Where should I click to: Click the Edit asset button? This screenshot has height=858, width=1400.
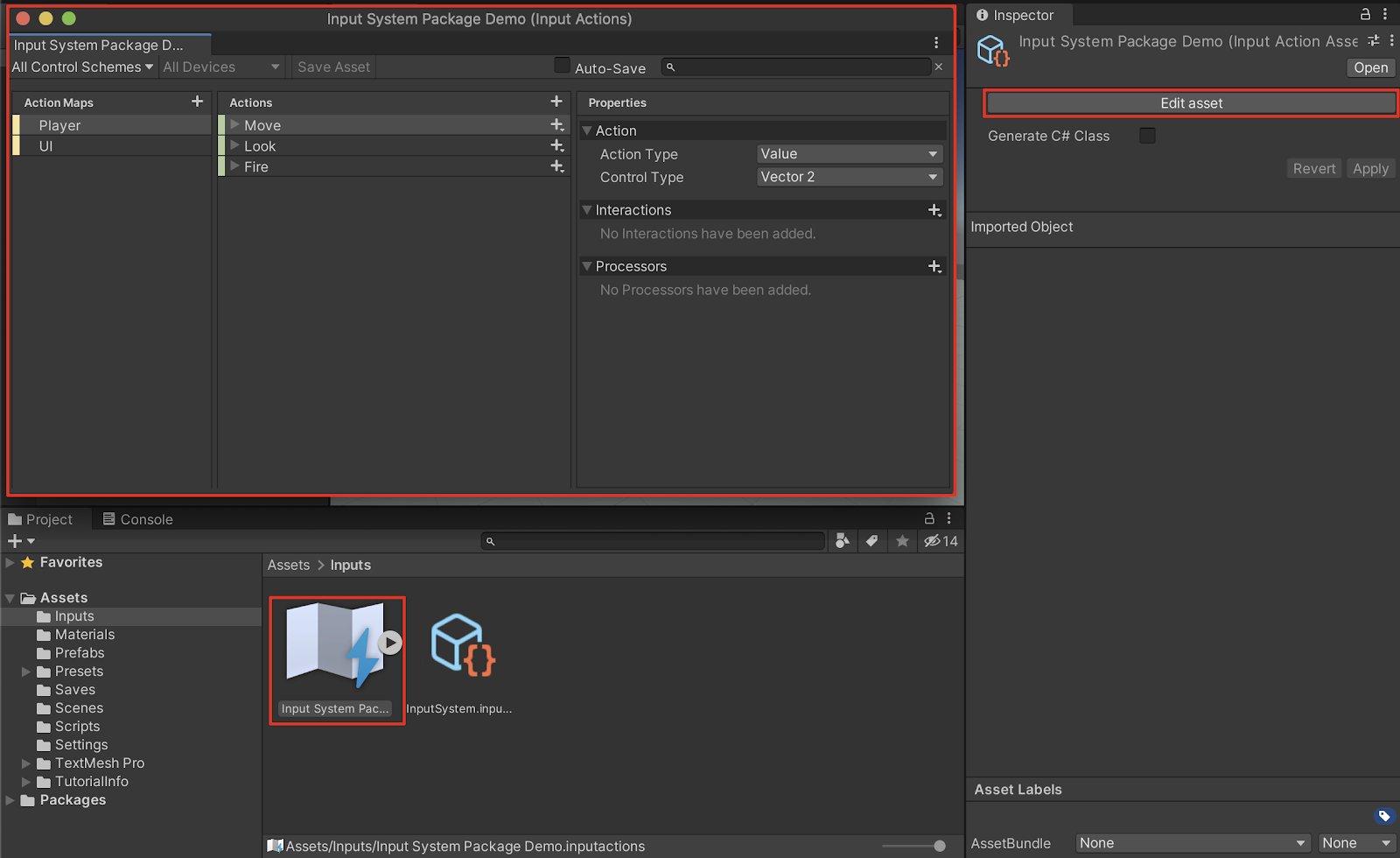pyautogui.click(x=1190, y=103)
